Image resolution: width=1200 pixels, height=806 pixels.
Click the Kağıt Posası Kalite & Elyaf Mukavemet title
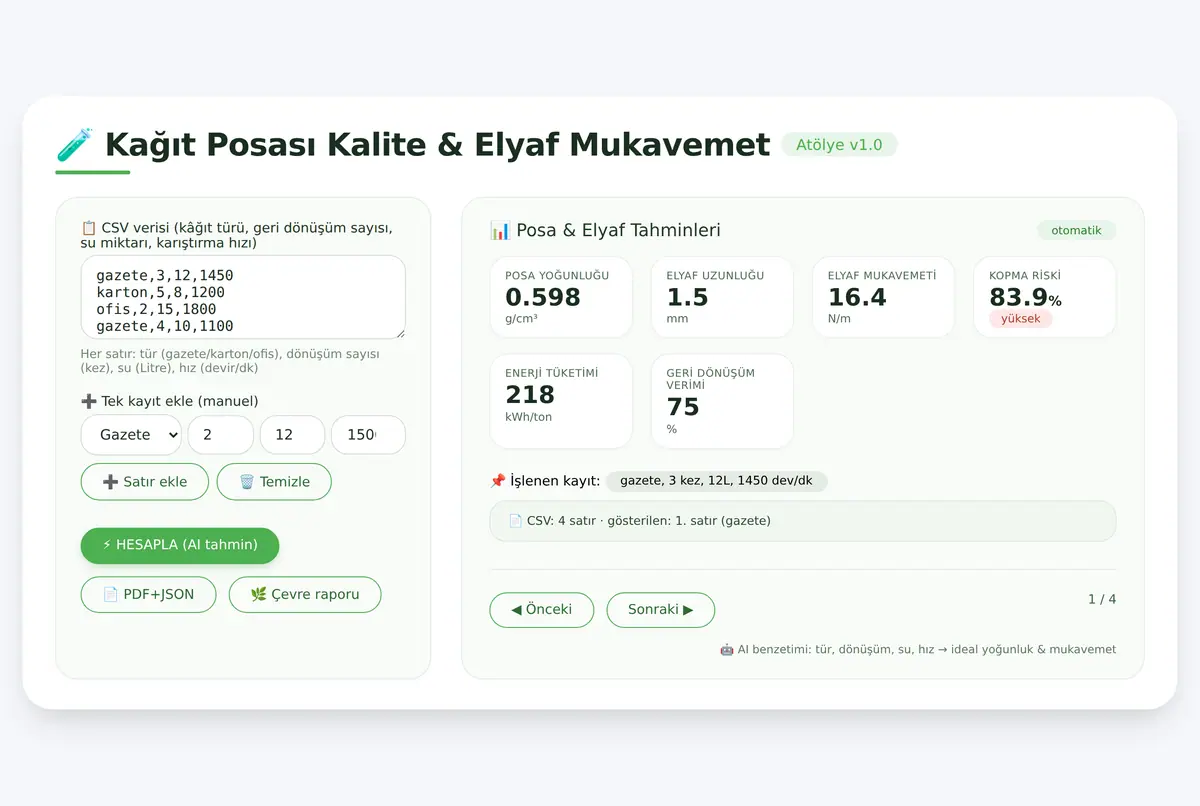pyautogui.click(x=437, y=145)
